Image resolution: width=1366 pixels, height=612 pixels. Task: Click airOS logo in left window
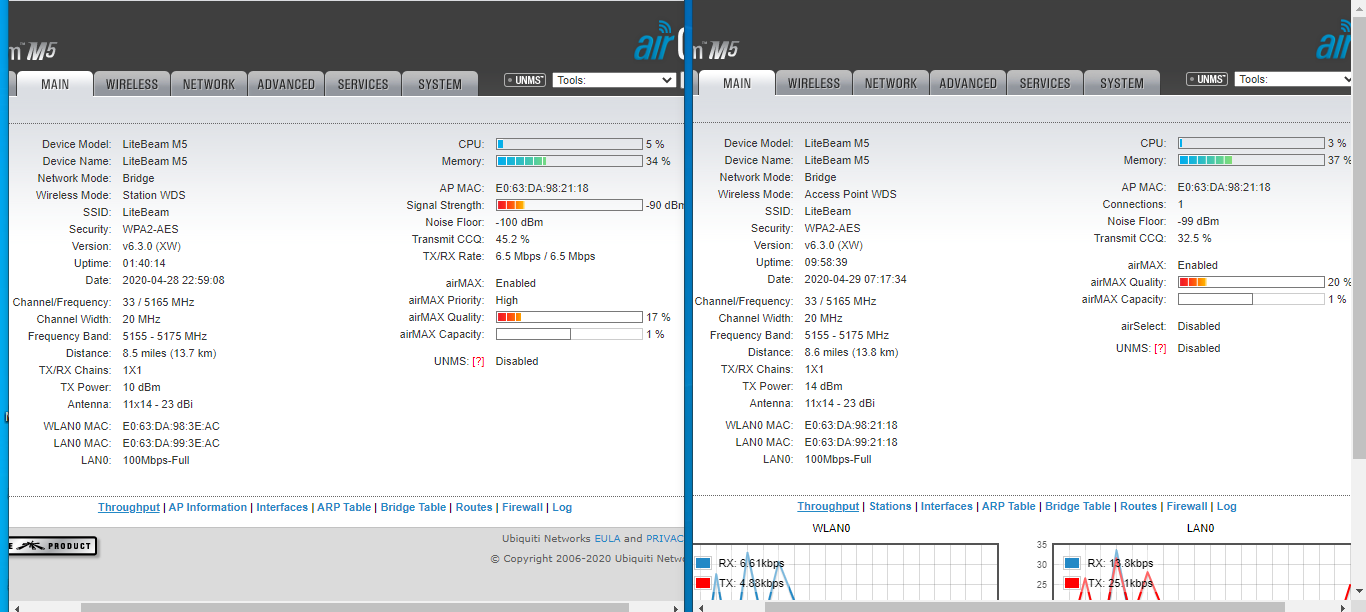658,44
